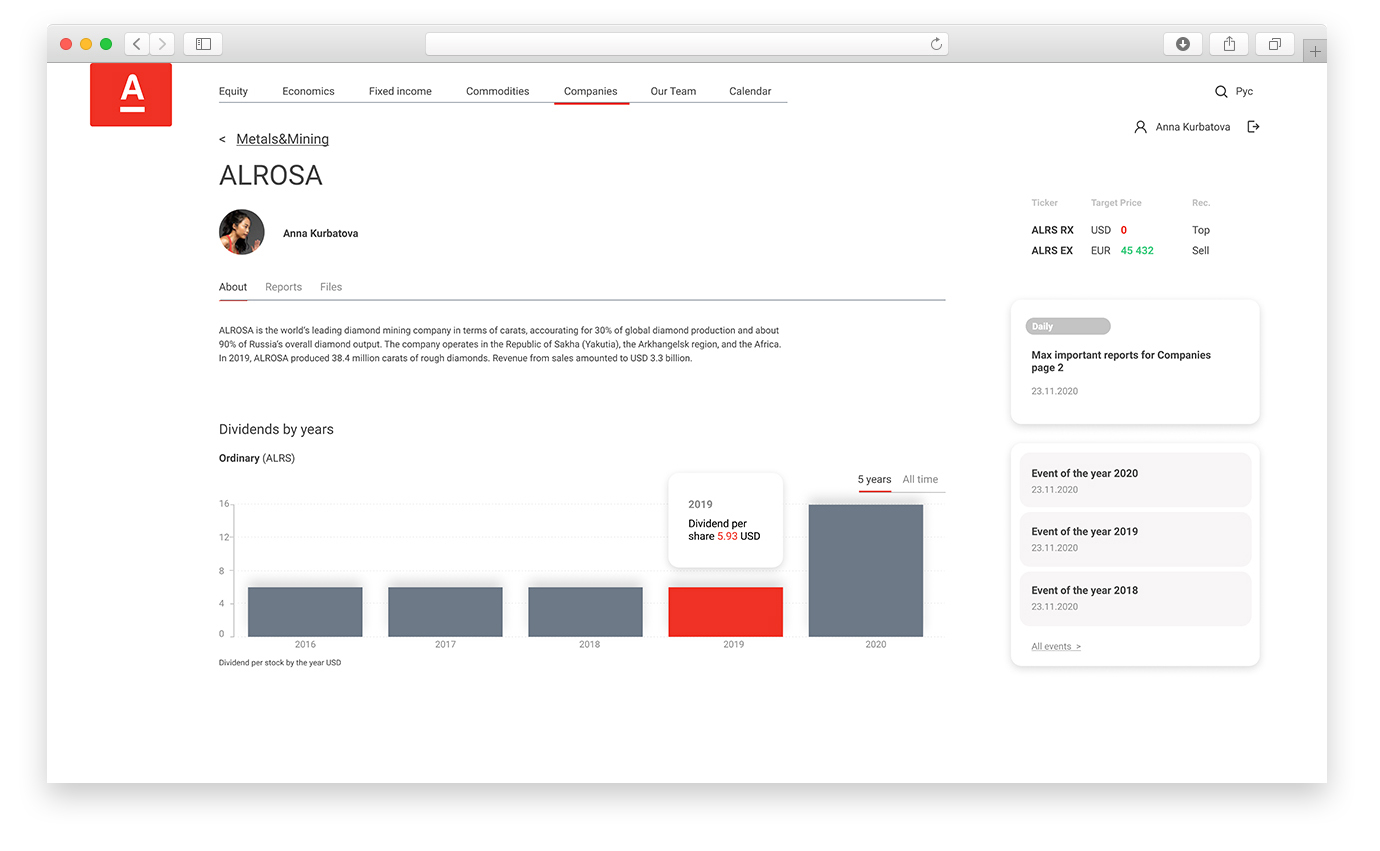Toggle the Safari sidebar button

coord(203,44)
